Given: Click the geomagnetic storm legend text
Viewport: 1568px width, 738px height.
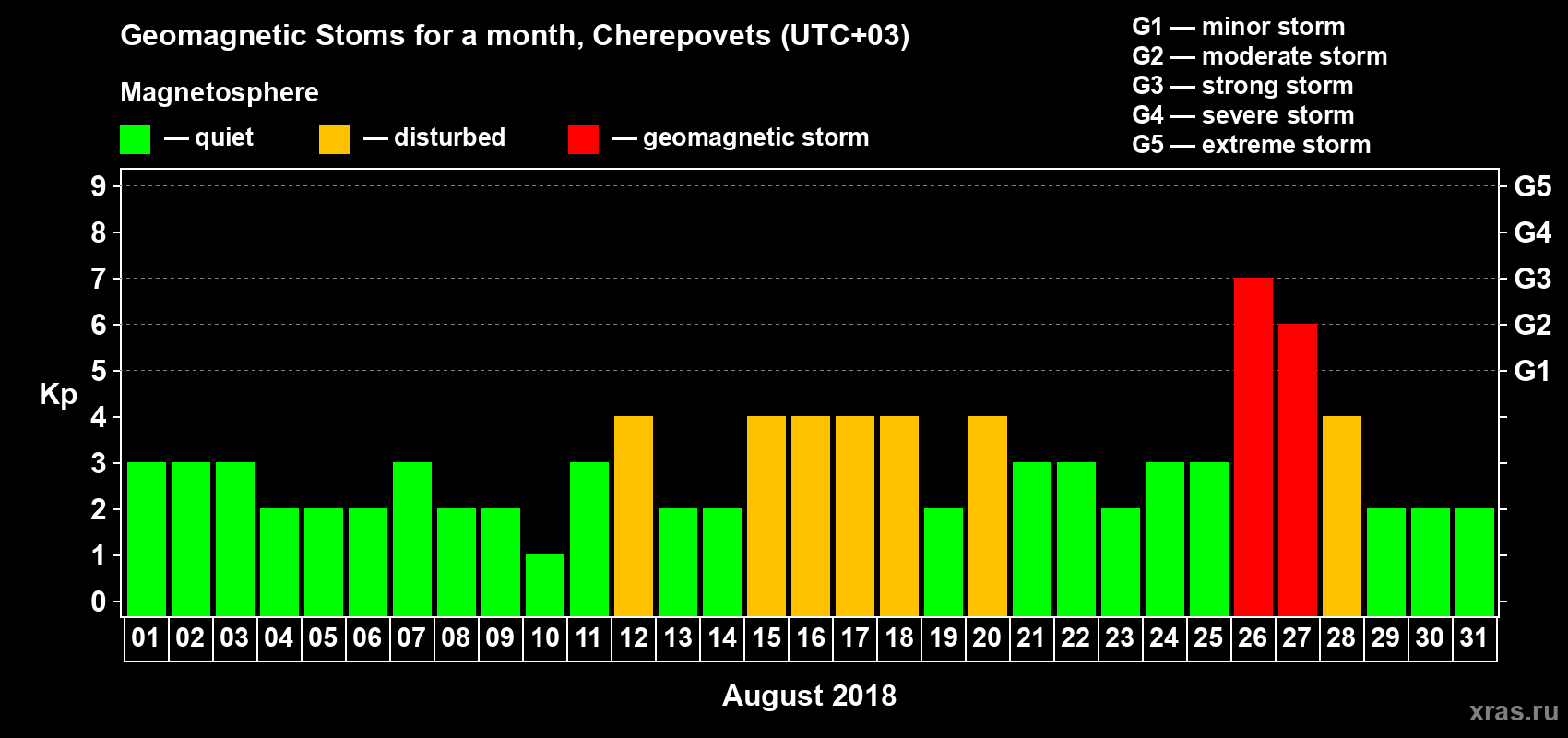Looking at the screenshot, I should 756,138.
